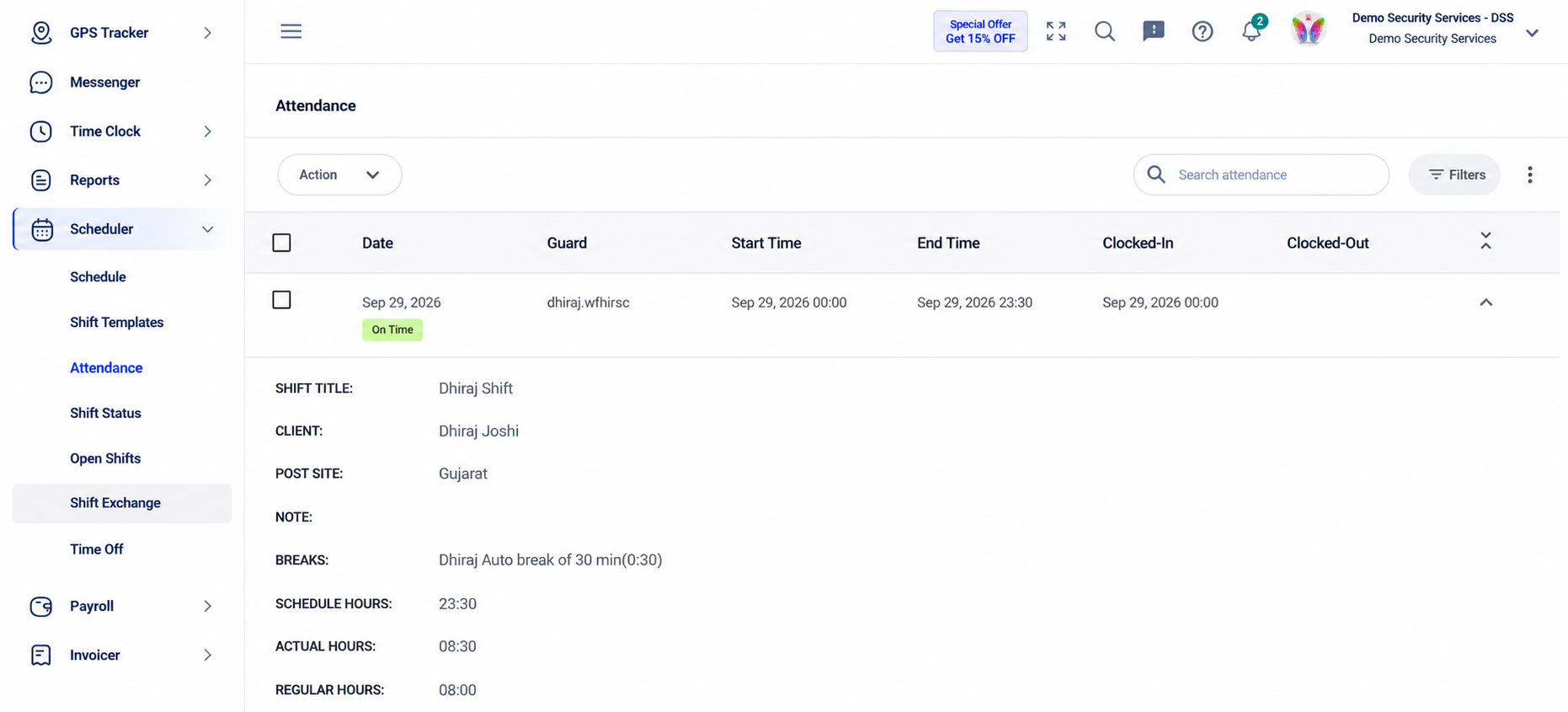Enter fullscreen with the expand arrows icon
Image resolution: width=1568 pixels, height=712 pixels.
[1056, 31]
